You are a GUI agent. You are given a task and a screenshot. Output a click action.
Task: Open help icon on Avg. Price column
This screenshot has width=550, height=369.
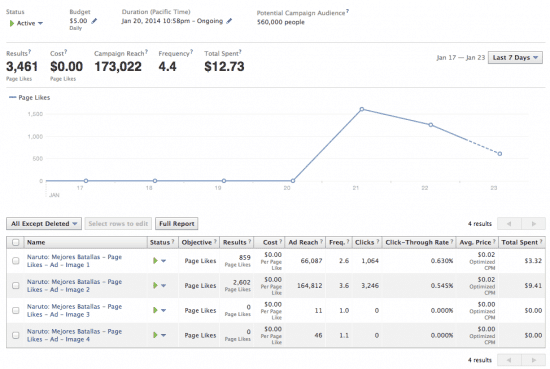tap(494, 241)
